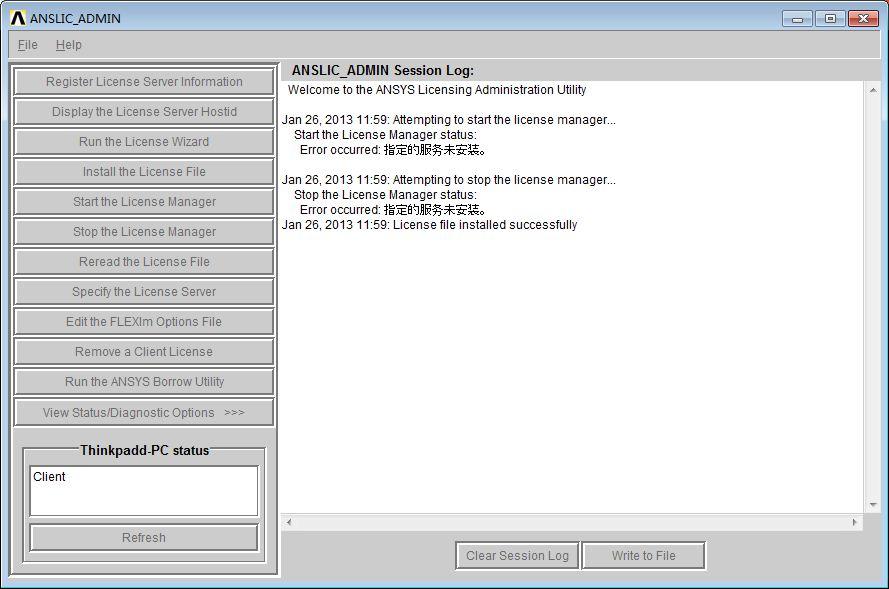Click 'Stop the License Manager status:' log line
The image size is (889, 589).
pyautogui.click(x=386, y=195)
